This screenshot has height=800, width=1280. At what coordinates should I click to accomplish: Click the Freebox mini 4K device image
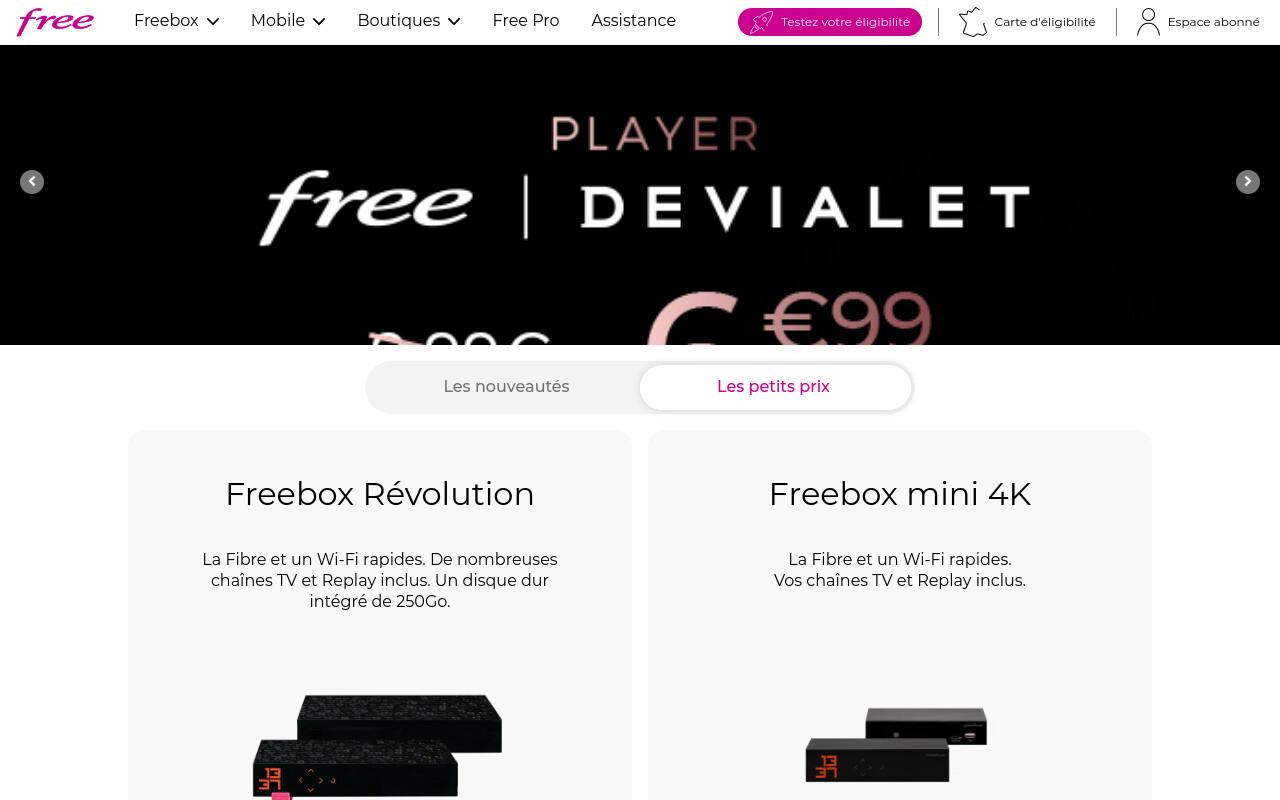coord(897,744)
